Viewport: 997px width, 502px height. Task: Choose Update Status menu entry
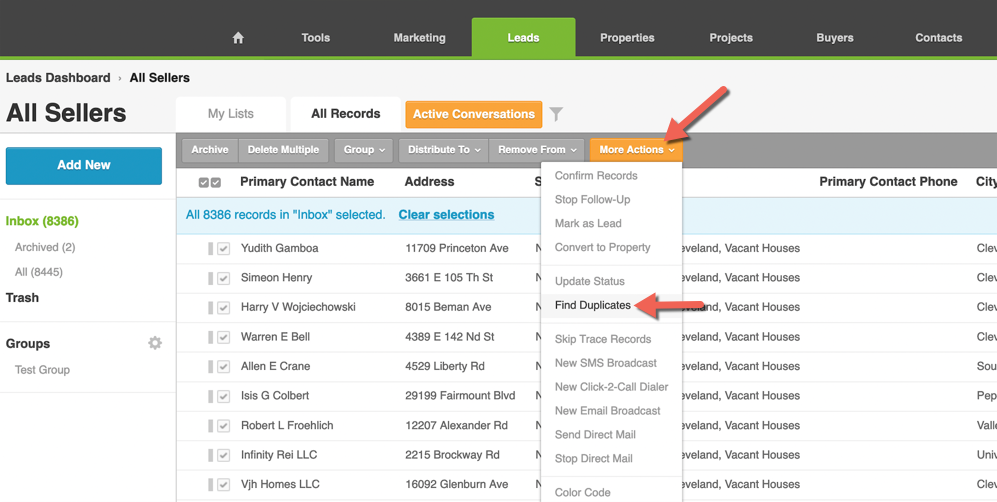[589, 282]
